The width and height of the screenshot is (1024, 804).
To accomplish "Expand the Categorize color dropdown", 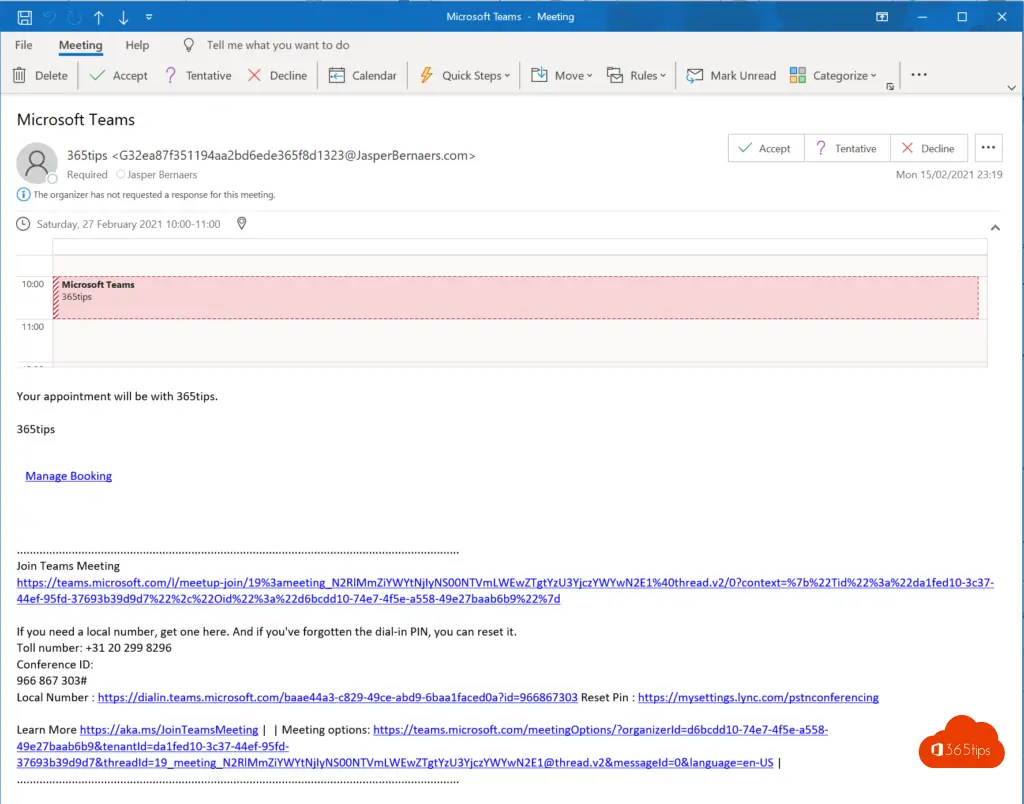I will [x=833, y=75].
